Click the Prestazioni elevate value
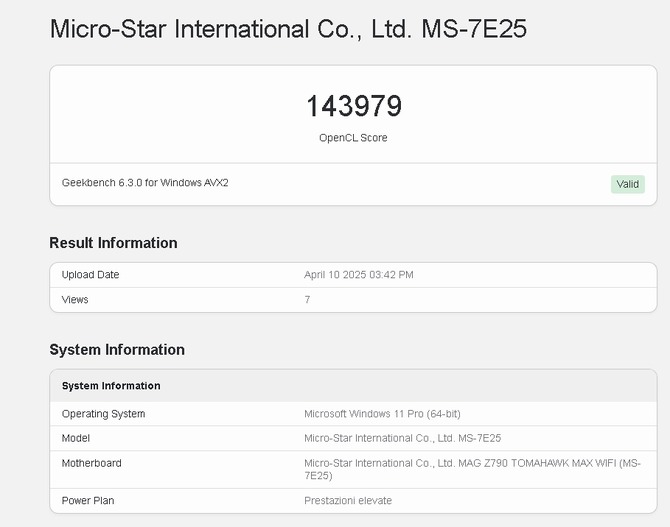 [348, 500]
